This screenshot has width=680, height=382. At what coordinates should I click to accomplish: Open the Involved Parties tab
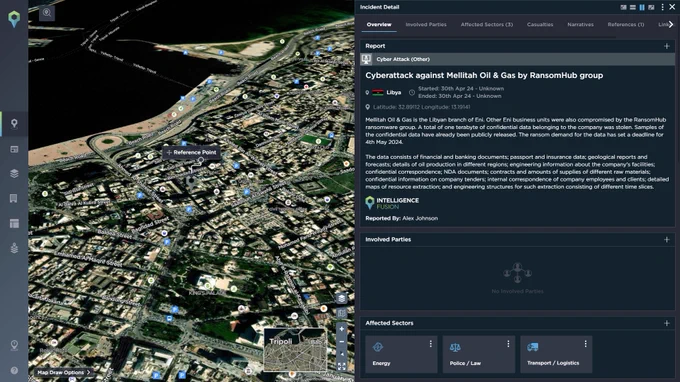tap(426, 25)
